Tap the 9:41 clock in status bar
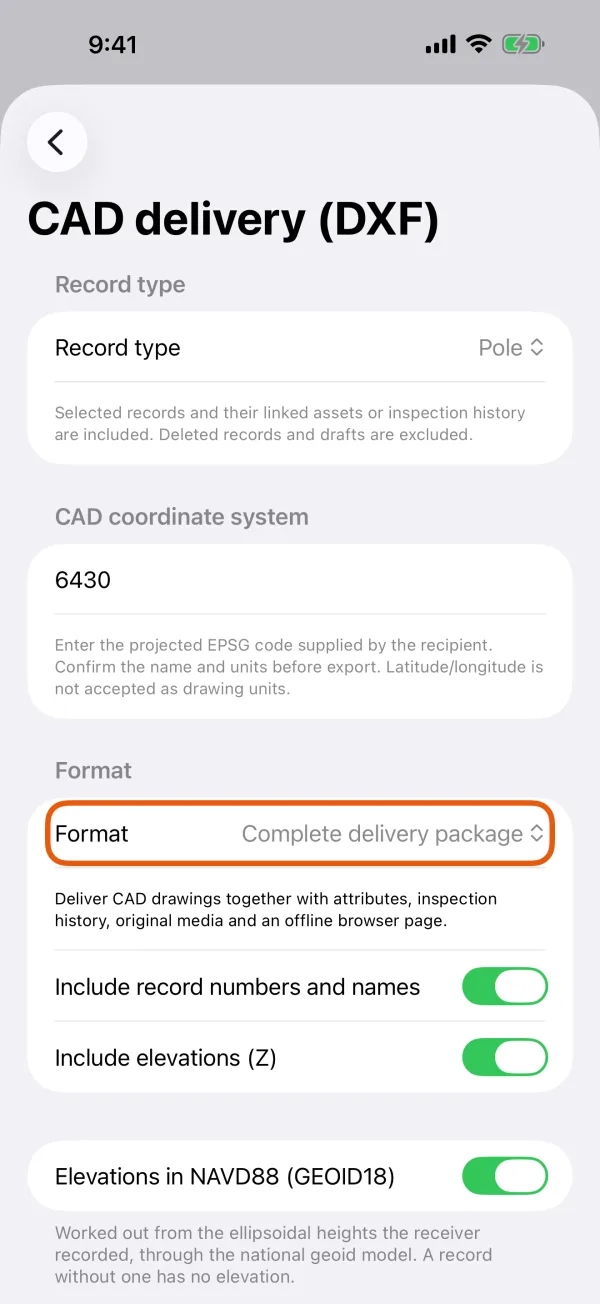The height and width of the screenshot is (1304, 600). tap(113, 45)
